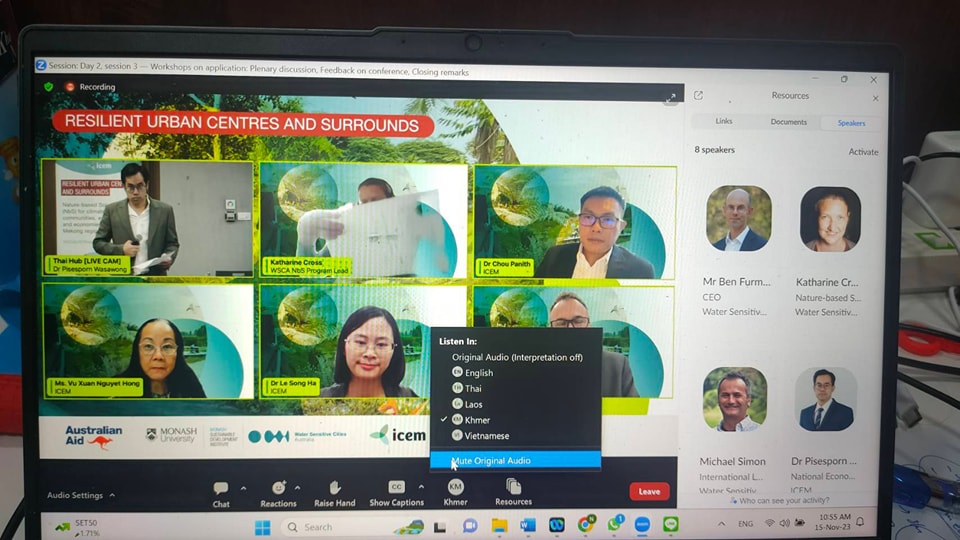Viewport: 960px width, 540px height.
Task: Click the red Leave button
Action: [x=649, y=491]
